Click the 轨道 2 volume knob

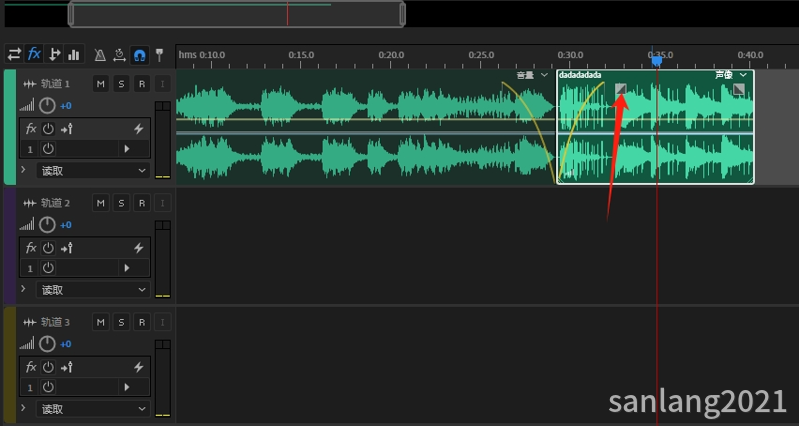point(47,225)
